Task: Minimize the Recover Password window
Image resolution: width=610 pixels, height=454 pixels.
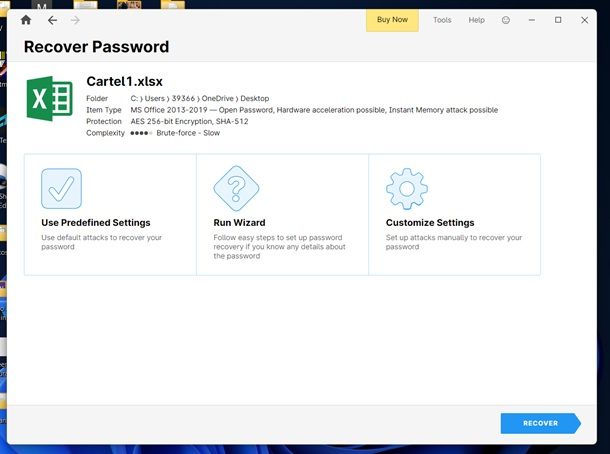Action: click(x=532, y=20)
